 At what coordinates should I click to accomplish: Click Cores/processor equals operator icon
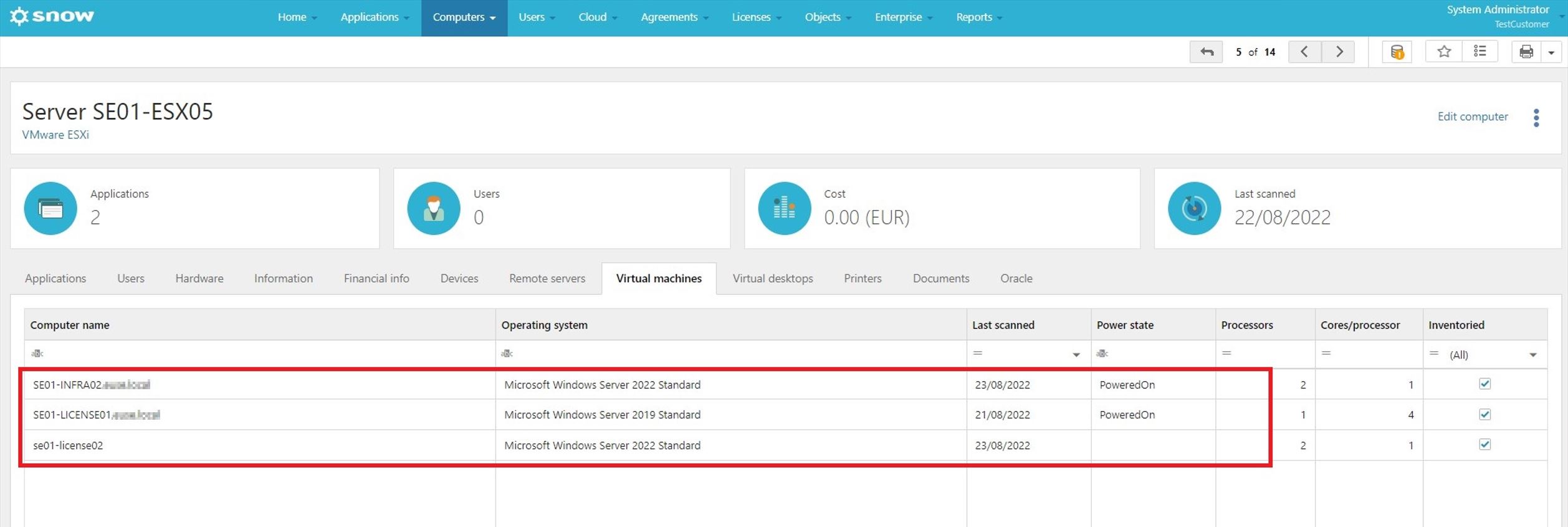click(x=1326, y=353)
